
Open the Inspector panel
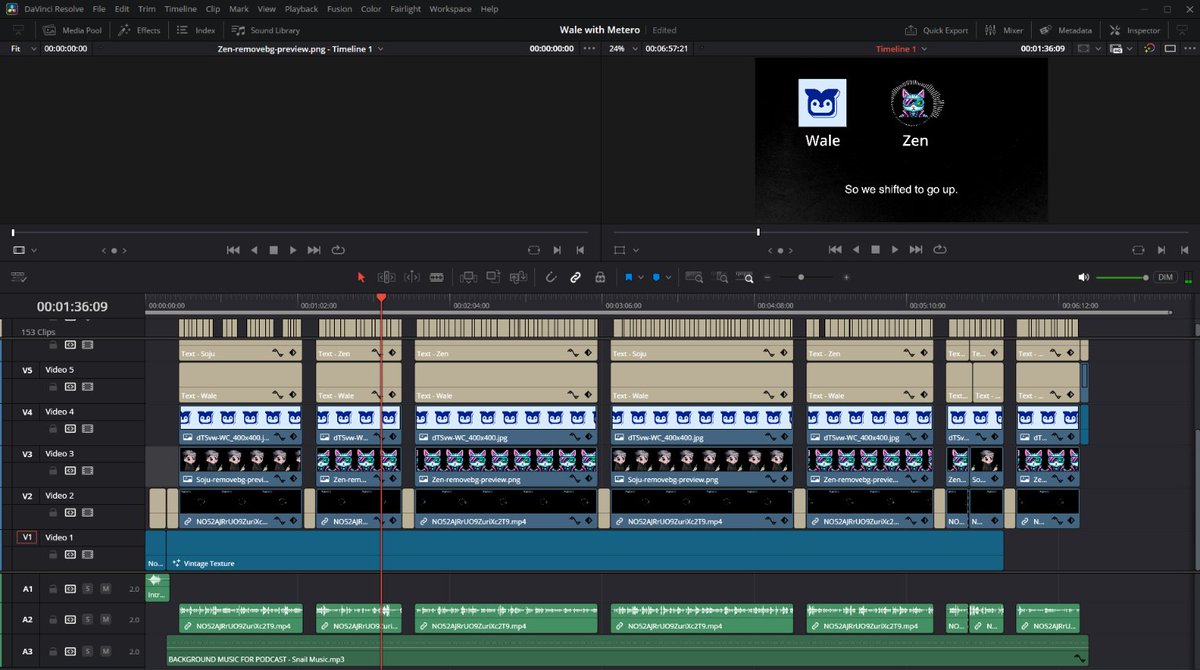tap(1135, 30)
